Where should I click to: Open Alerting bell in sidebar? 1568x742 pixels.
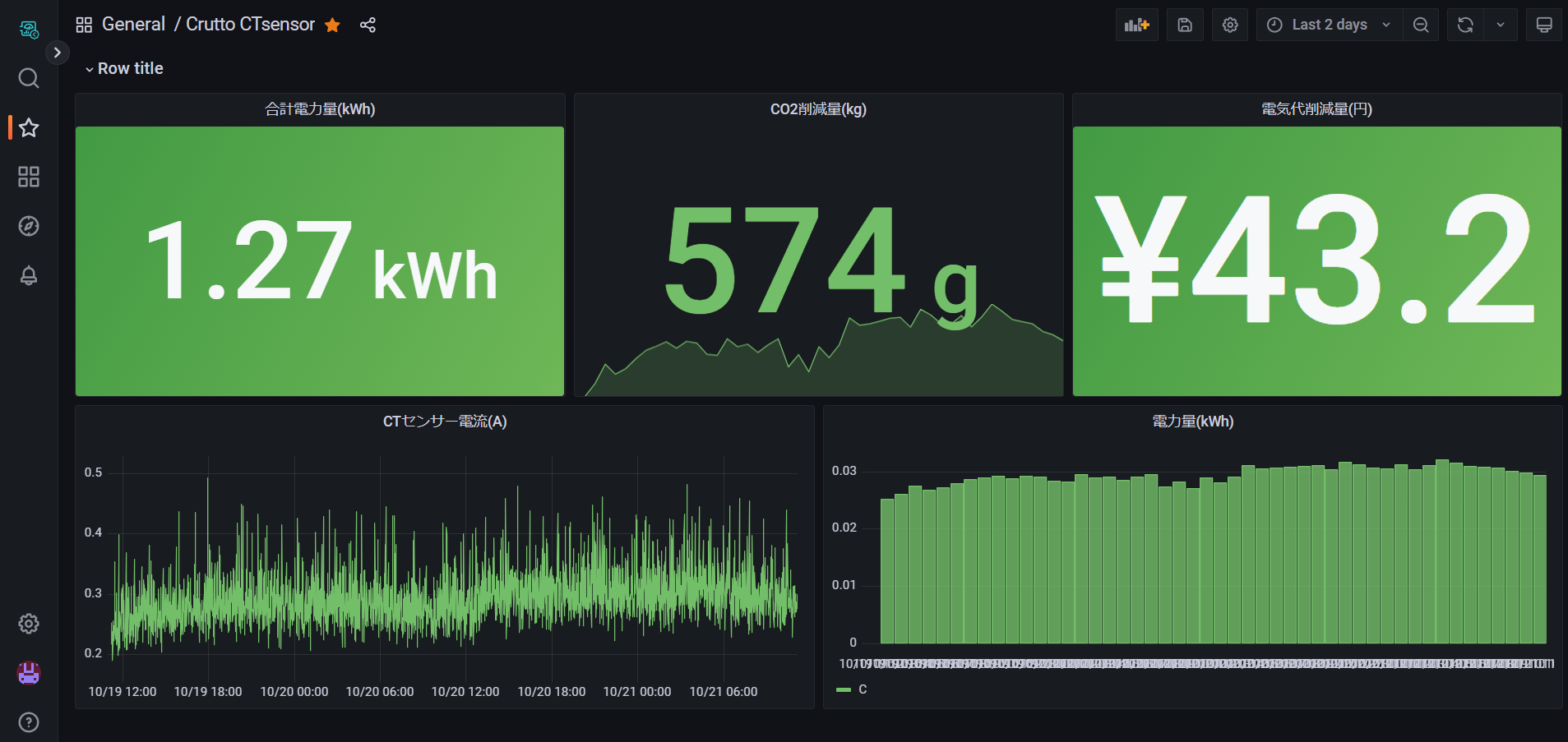[x=29, y=275]
